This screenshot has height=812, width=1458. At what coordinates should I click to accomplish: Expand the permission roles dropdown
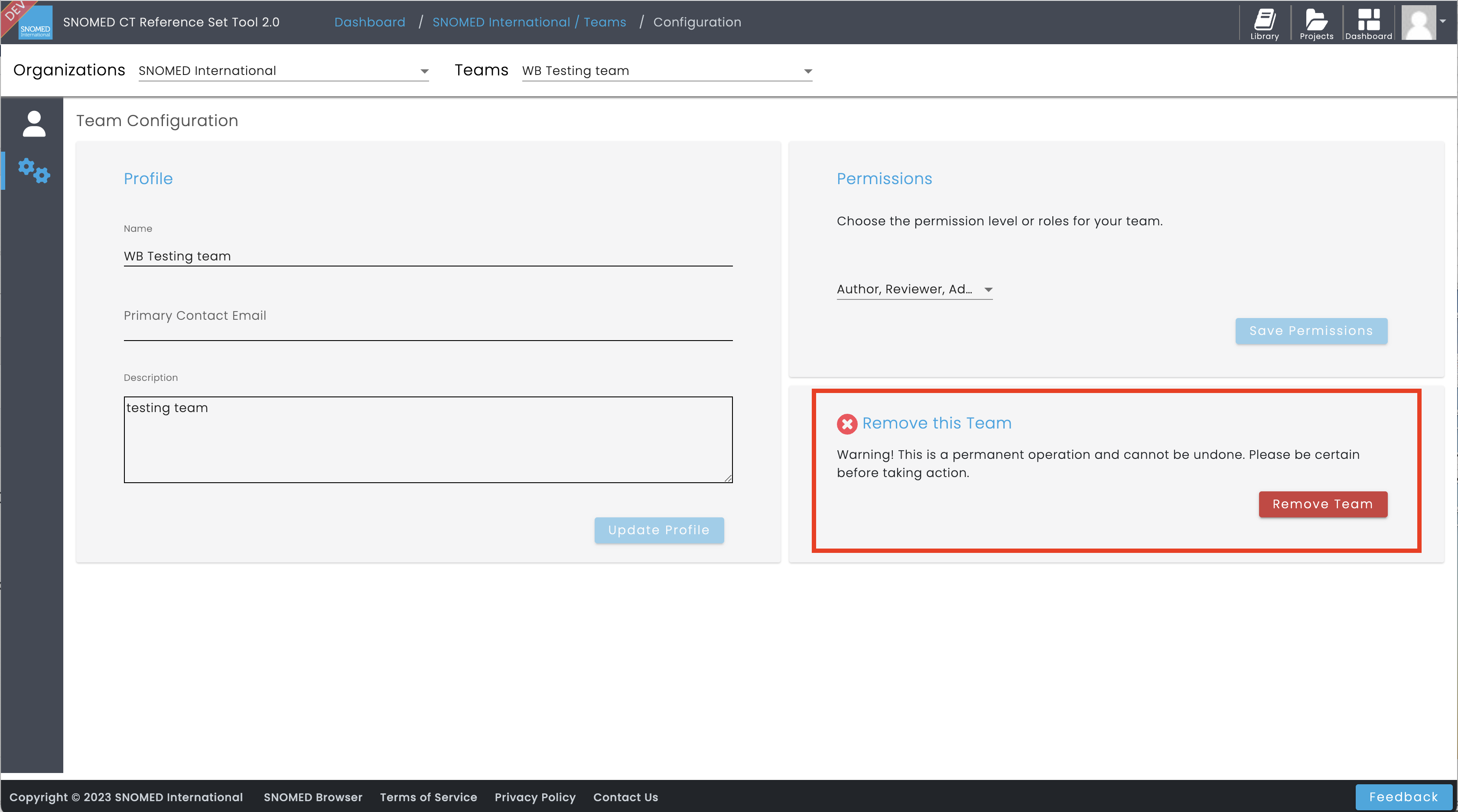(915, 289)
